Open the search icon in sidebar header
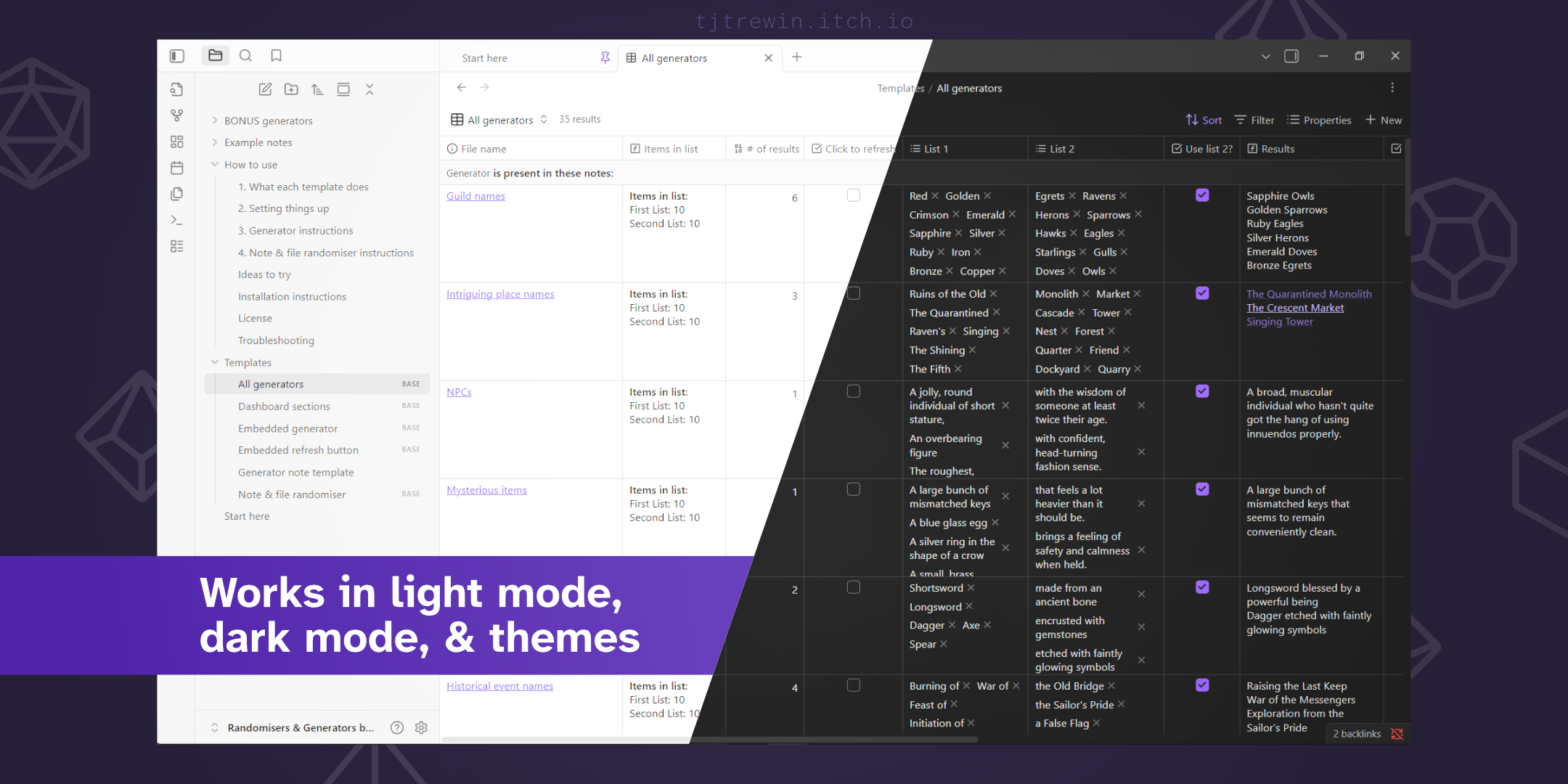1568x784 pixels. [245, 56]
